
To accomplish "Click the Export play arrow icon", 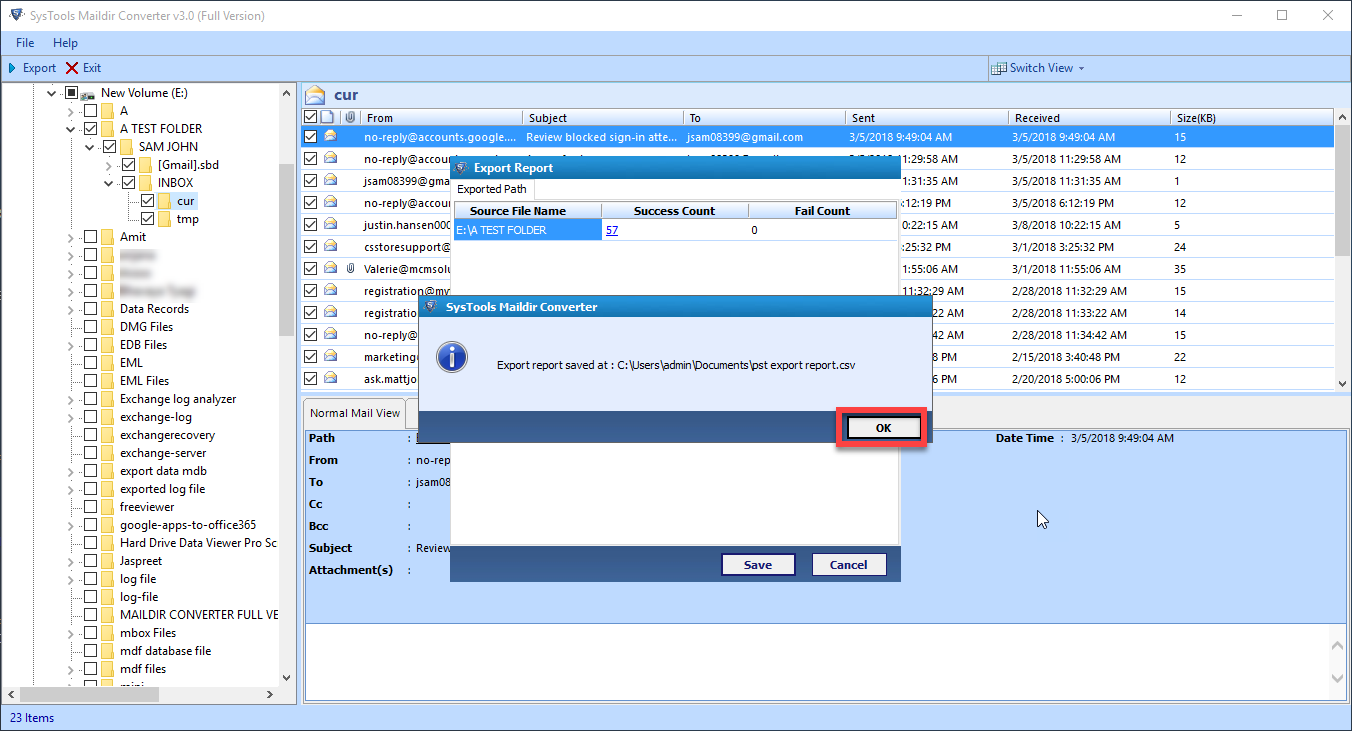I will [12, 68].
